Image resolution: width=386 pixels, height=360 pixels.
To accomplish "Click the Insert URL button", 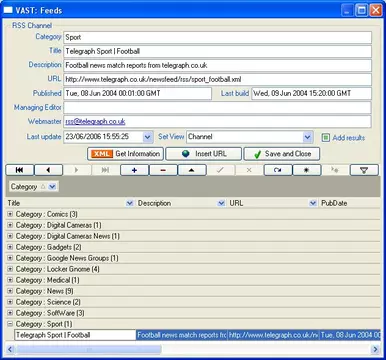I will pyautogui.click(x=204, y=154).
